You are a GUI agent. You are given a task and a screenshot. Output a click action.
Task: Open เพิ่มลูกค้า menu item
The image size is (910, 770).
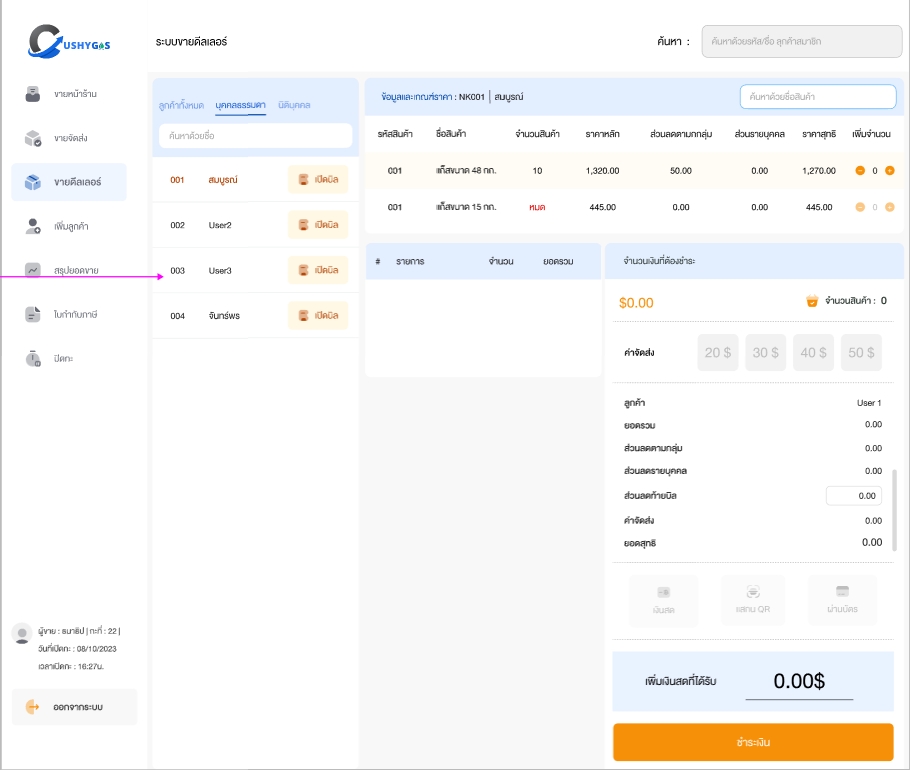click(71, 226)
